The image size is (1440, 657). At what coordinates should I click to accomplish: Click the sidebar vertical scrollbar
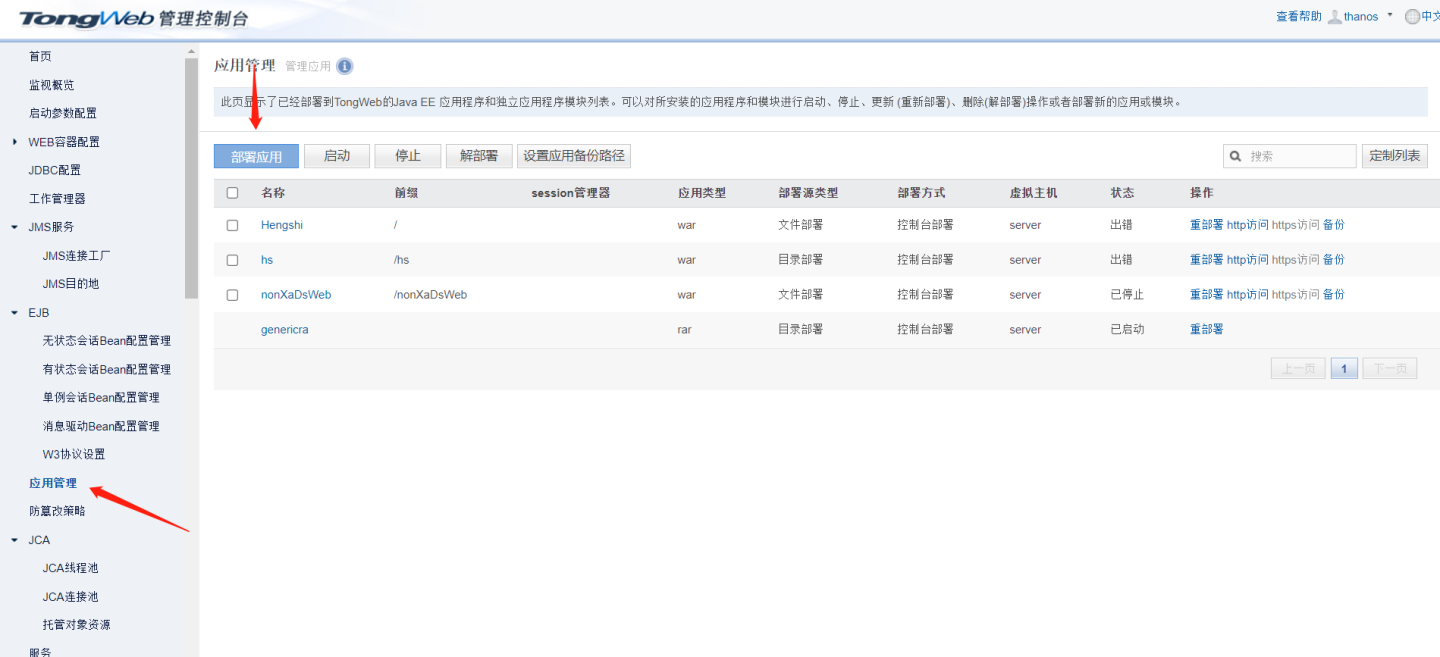click(x=191, y=180)
